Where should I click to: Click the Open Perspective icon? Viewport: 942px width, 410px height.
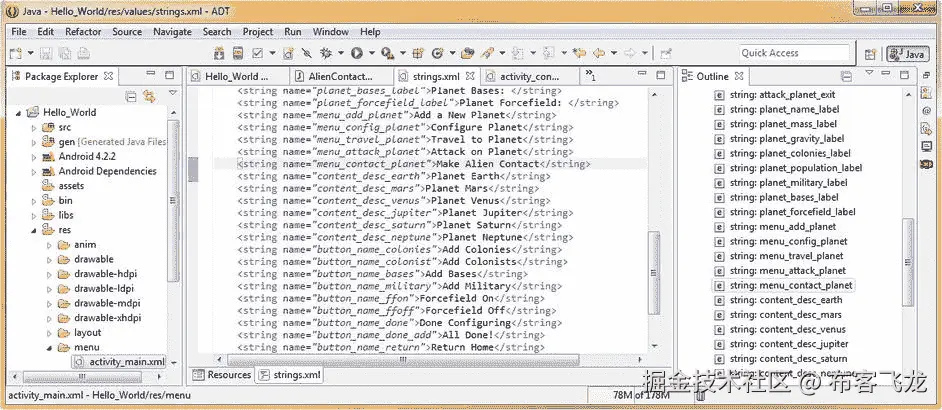click(x=870, y=54)
